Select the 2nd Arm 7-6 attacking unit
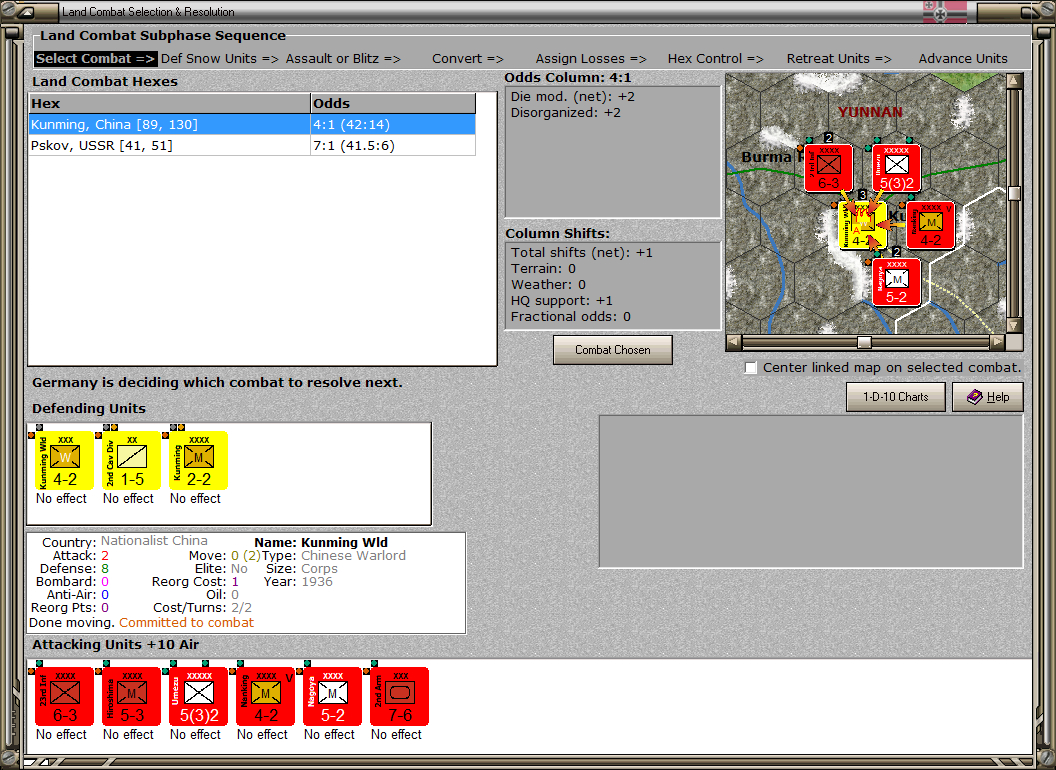This screenshot has height=770, width=1056. point(399,697)
